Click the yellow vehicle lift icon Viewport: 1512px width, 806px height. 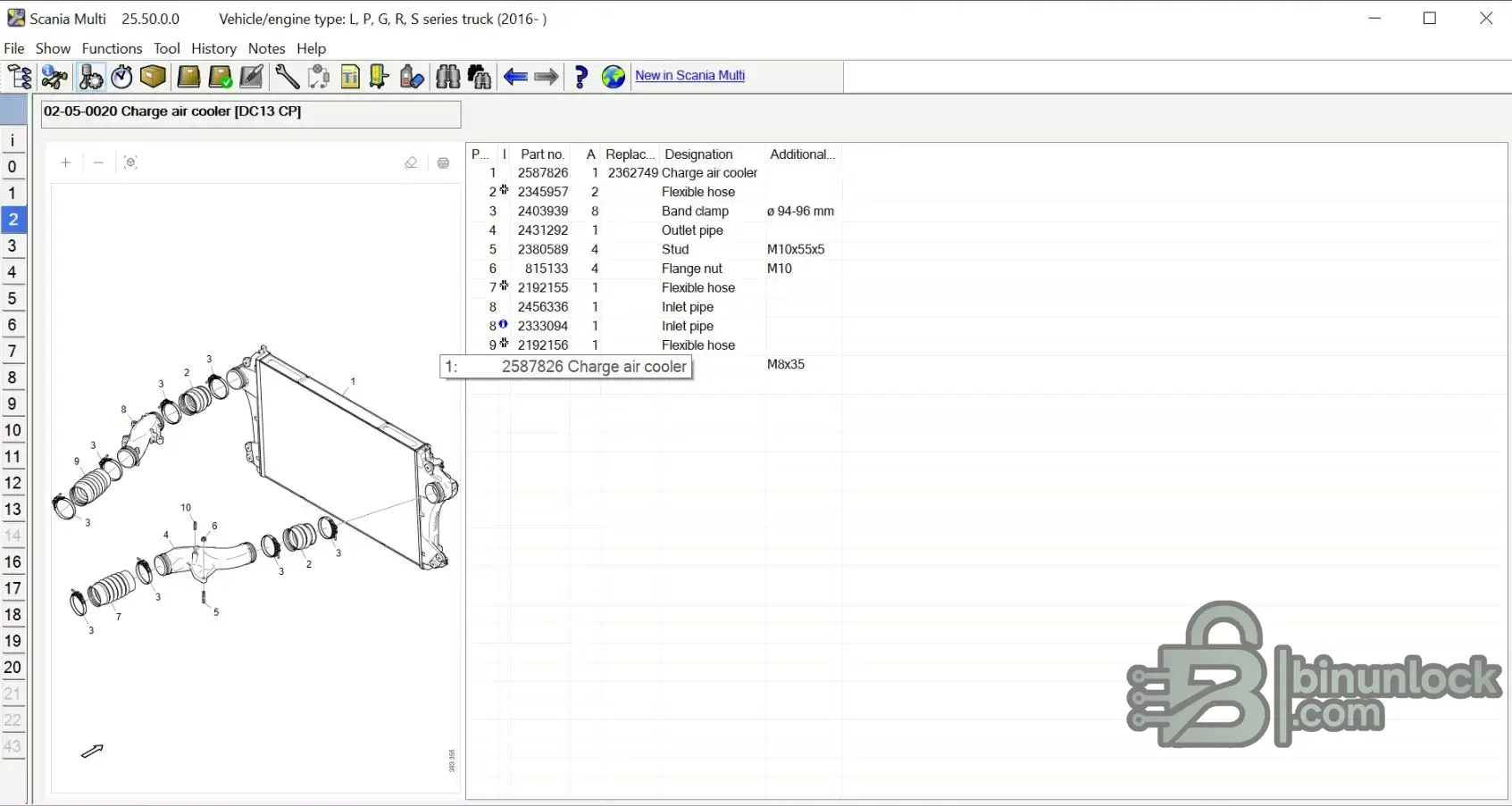(380, 77)
